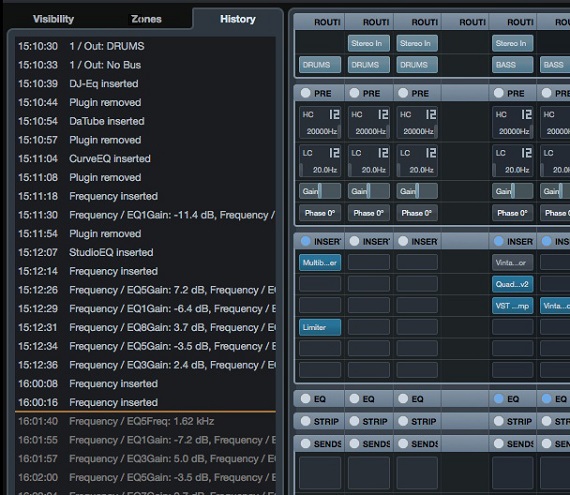
Task: Invert phase on the second channel
Action: (x=369, y=213)
